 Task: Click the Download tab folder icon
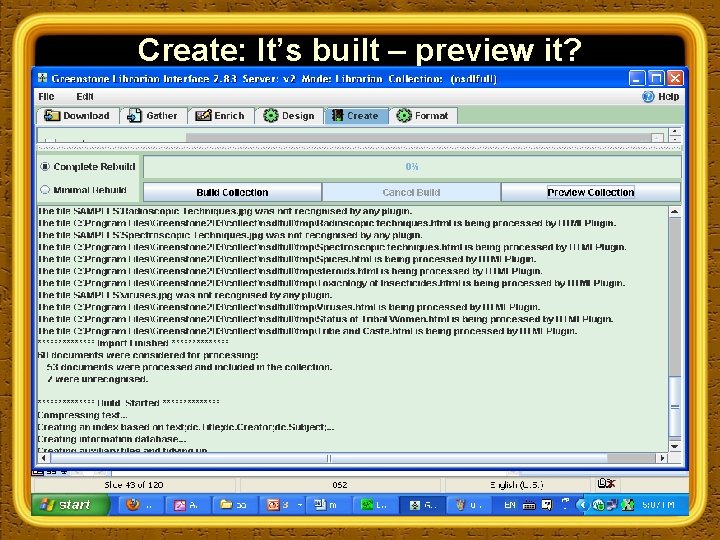(x=52, y=115)
